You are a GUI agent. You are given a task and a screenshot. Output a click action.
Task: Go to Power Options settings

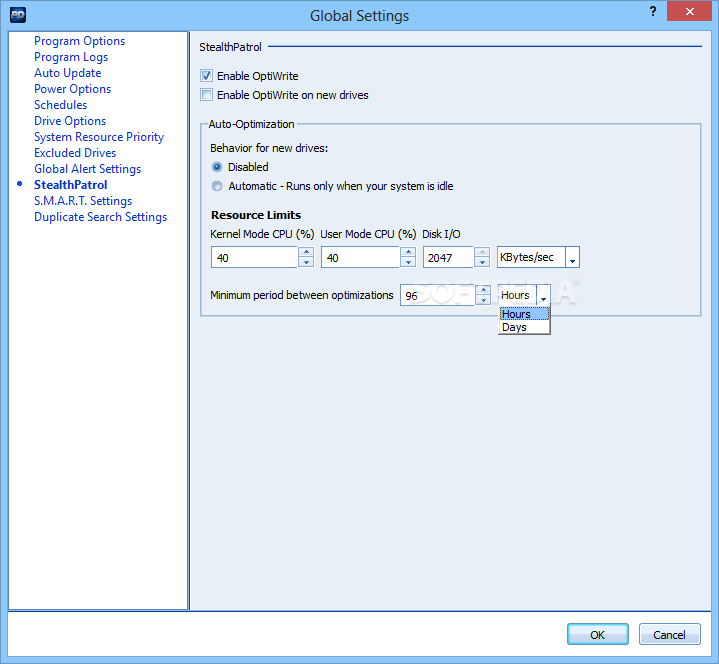(x=72, y=89)
